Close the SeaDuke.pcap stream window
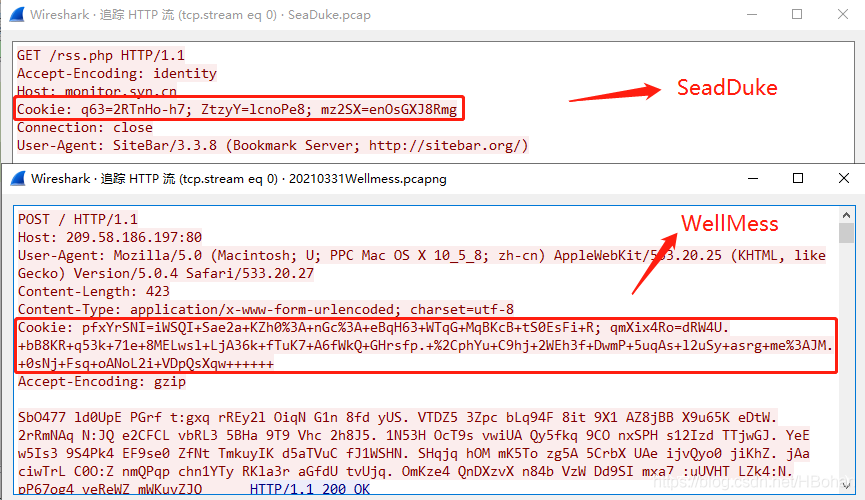This screenshot has height=500, width=865. [843, 14]
